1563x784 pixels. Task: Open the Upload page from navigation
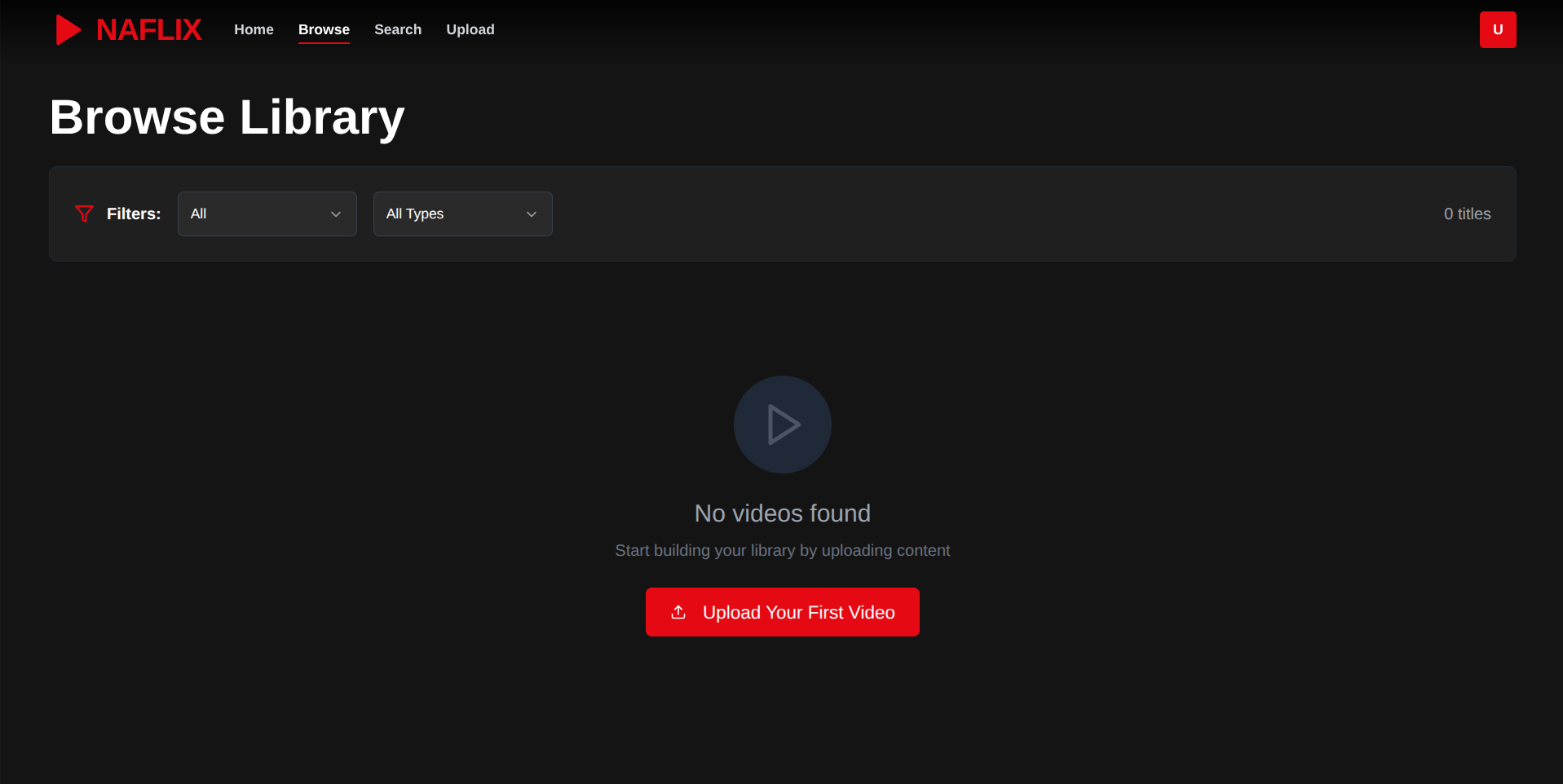pyautogui.click(x=470, y=29)
